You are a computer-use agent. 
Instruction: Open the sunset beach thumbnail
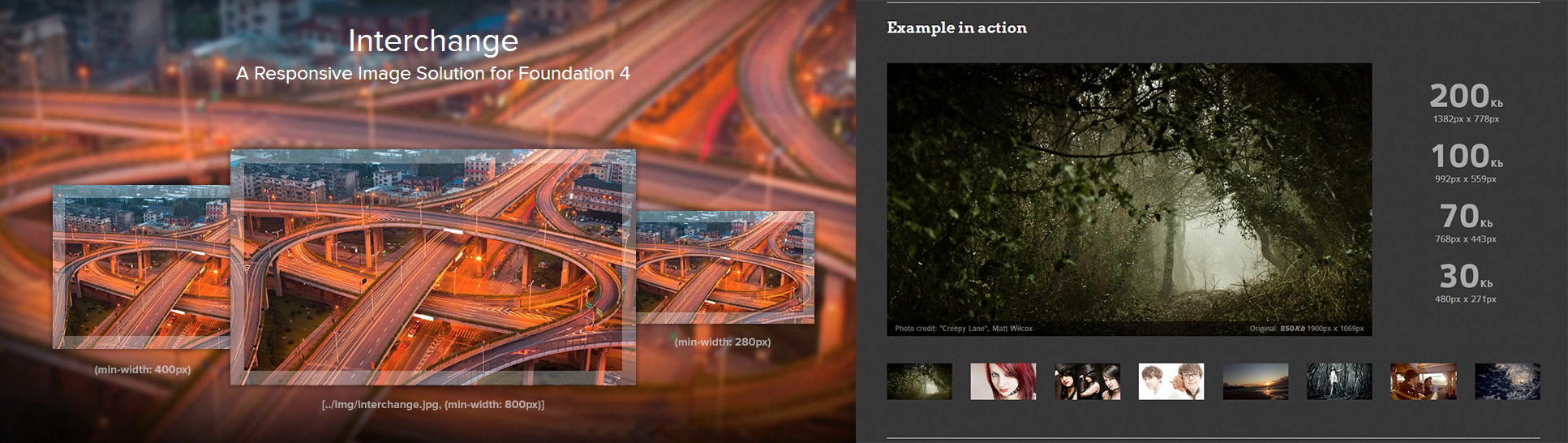1256,381
